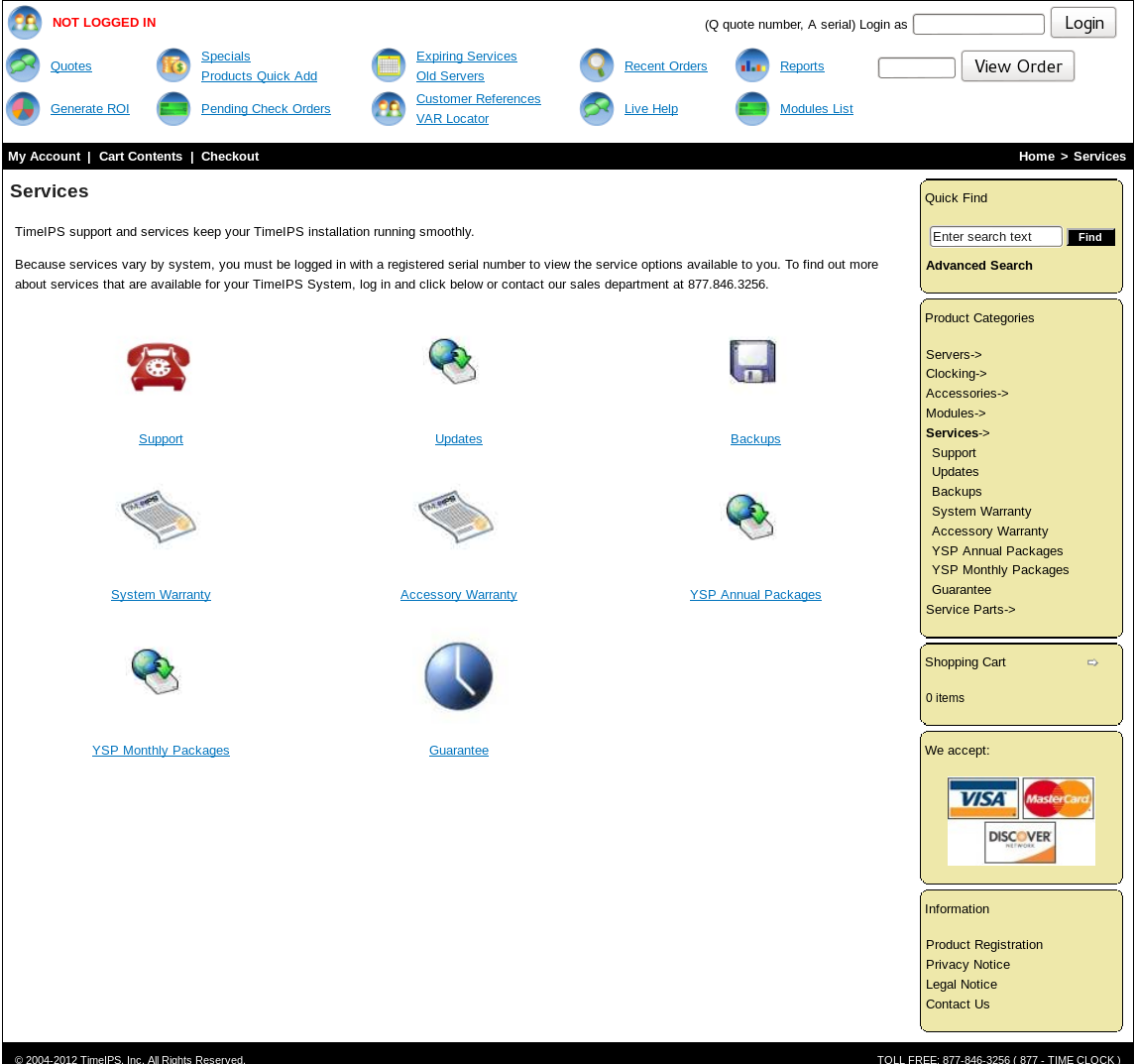This screenshot has width=1136, height=1064.
Task: Click the Login button
Action: coord(1083,23)
